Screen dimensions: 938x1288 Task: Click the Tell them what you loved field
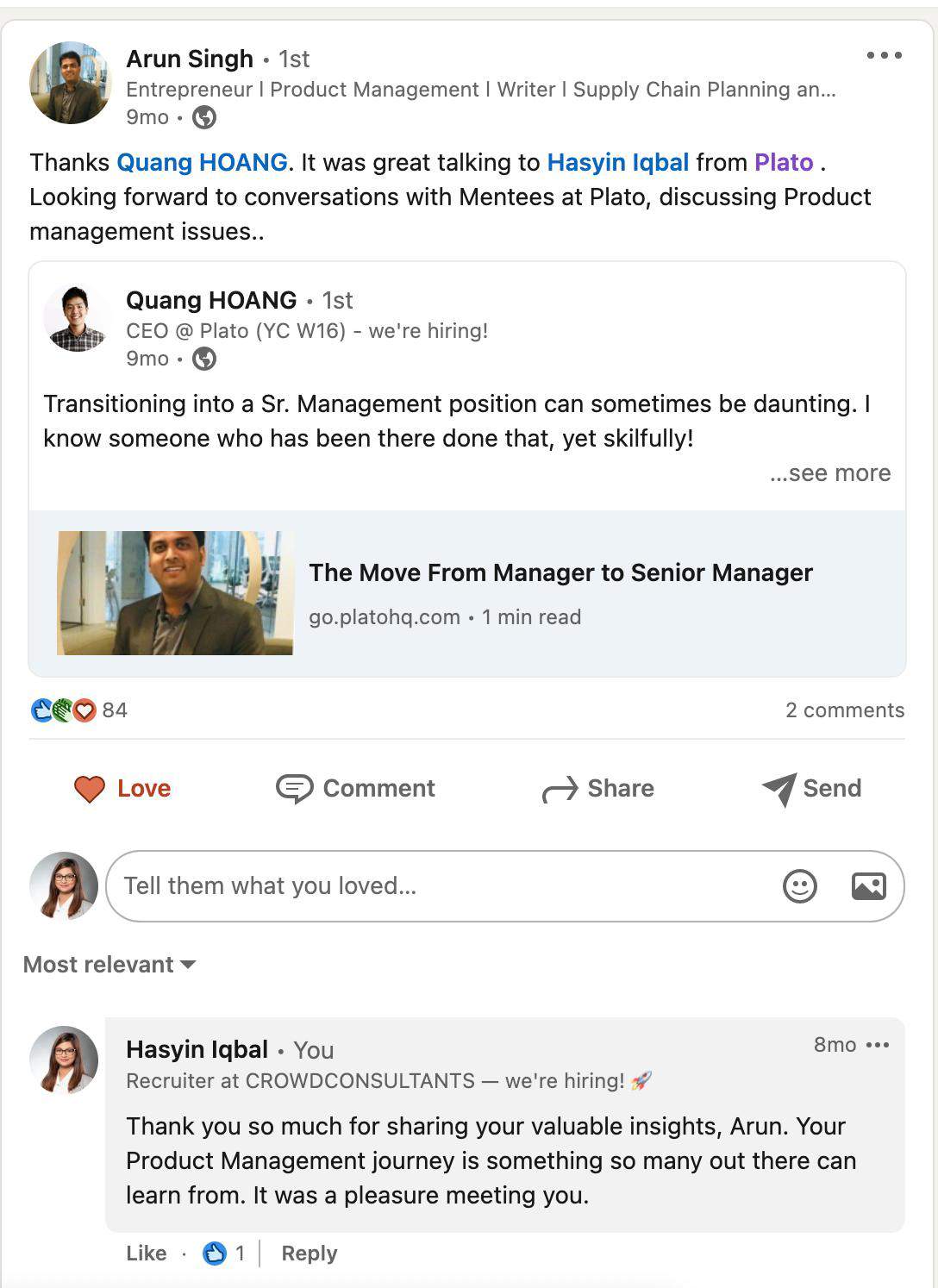[440, 886]
